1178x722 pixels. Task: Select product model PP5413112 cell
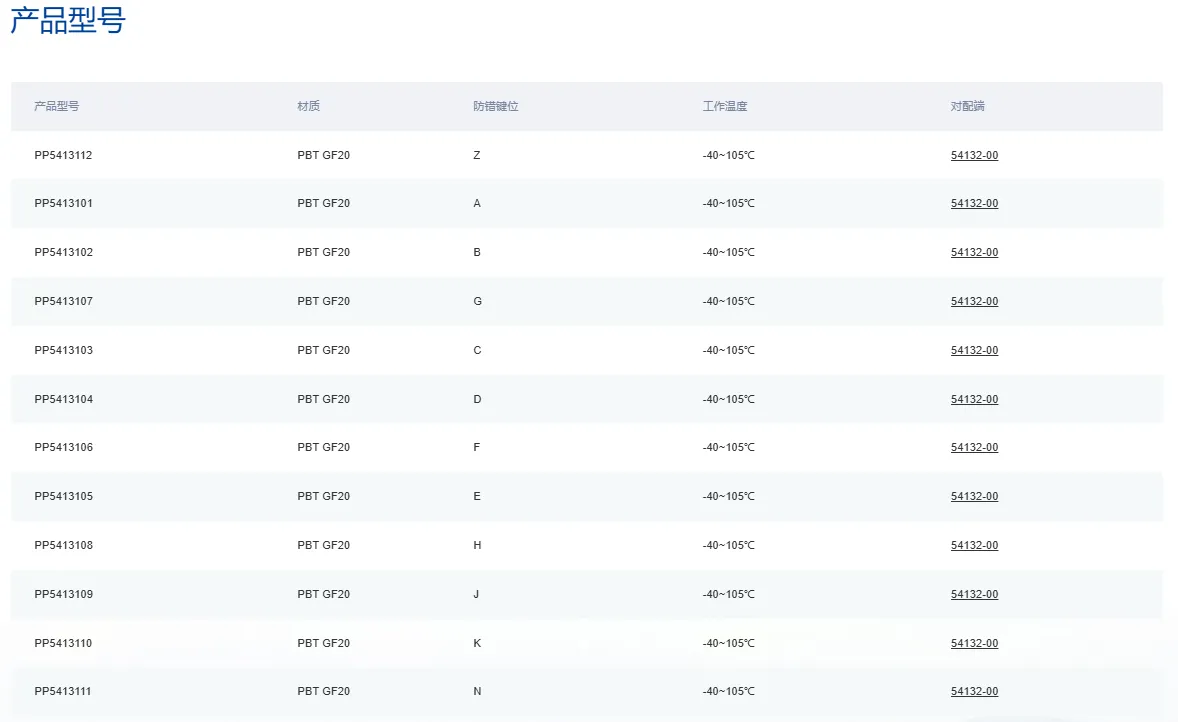click(x=63, y=156)
